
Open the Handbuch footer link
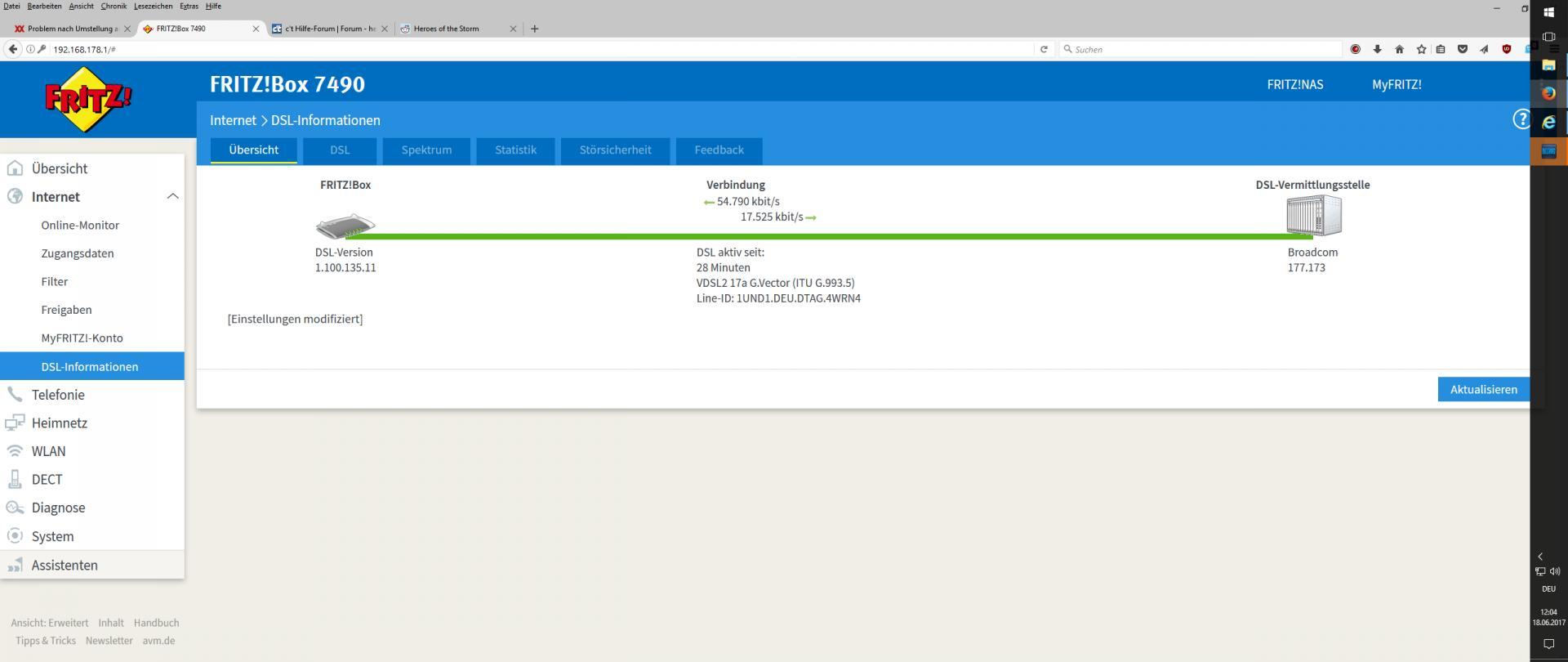[x=156, y=623]
